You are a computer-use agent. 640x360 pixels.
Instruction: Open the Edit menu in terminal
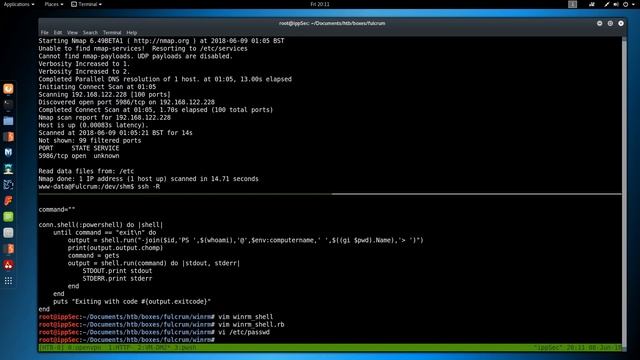click(x=58, y=32)
